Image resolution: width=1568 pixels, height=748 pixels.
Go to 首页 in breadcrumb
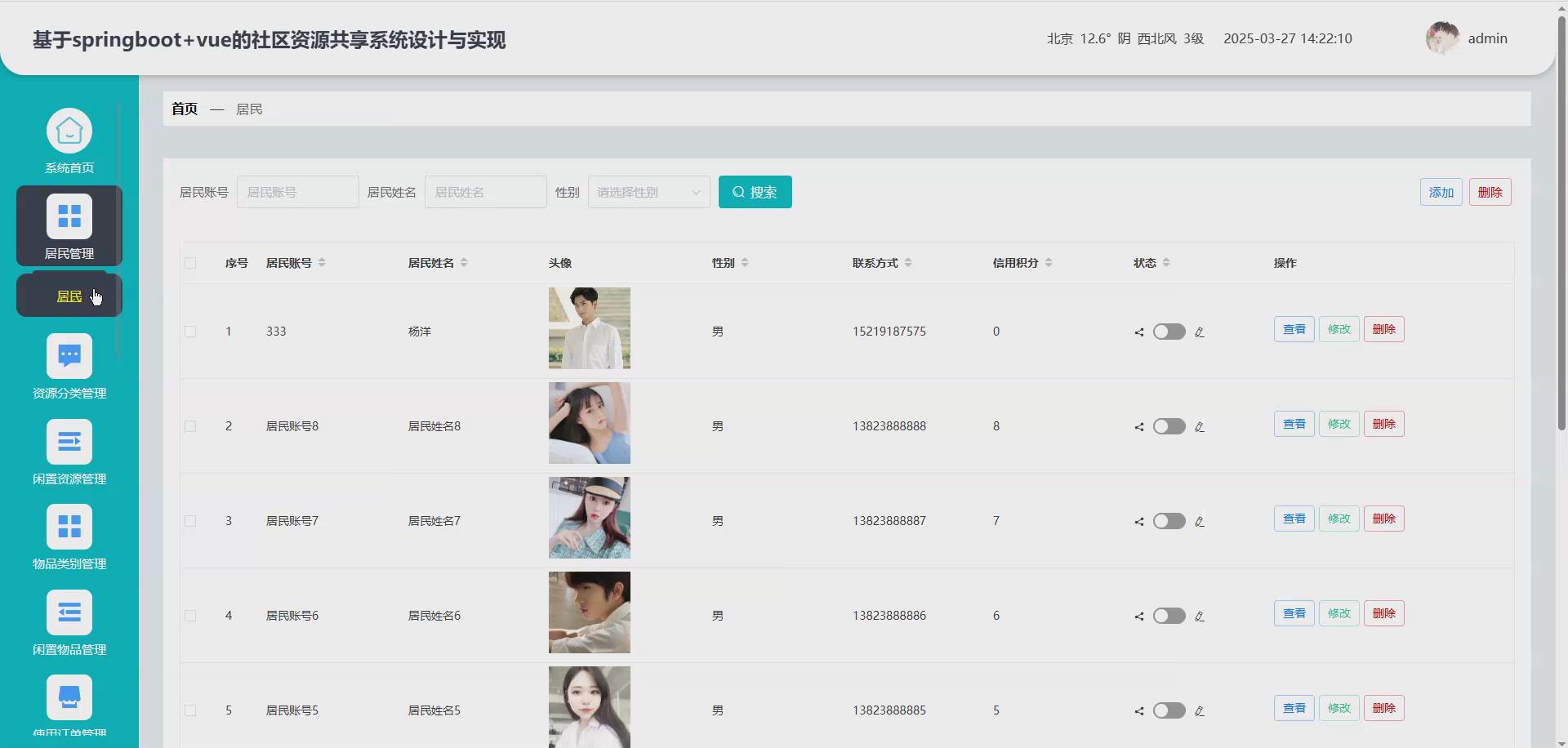[x=185, y=109]
